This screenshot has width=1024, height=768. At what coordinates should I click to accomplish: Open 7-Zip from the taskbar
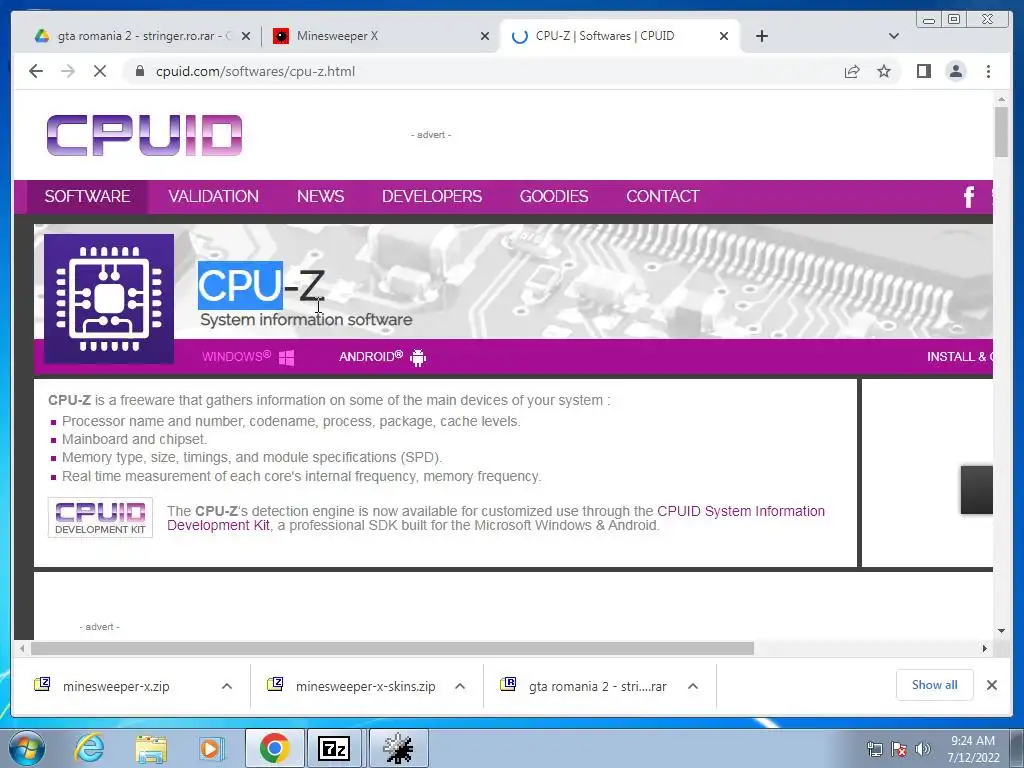[334, 748]
